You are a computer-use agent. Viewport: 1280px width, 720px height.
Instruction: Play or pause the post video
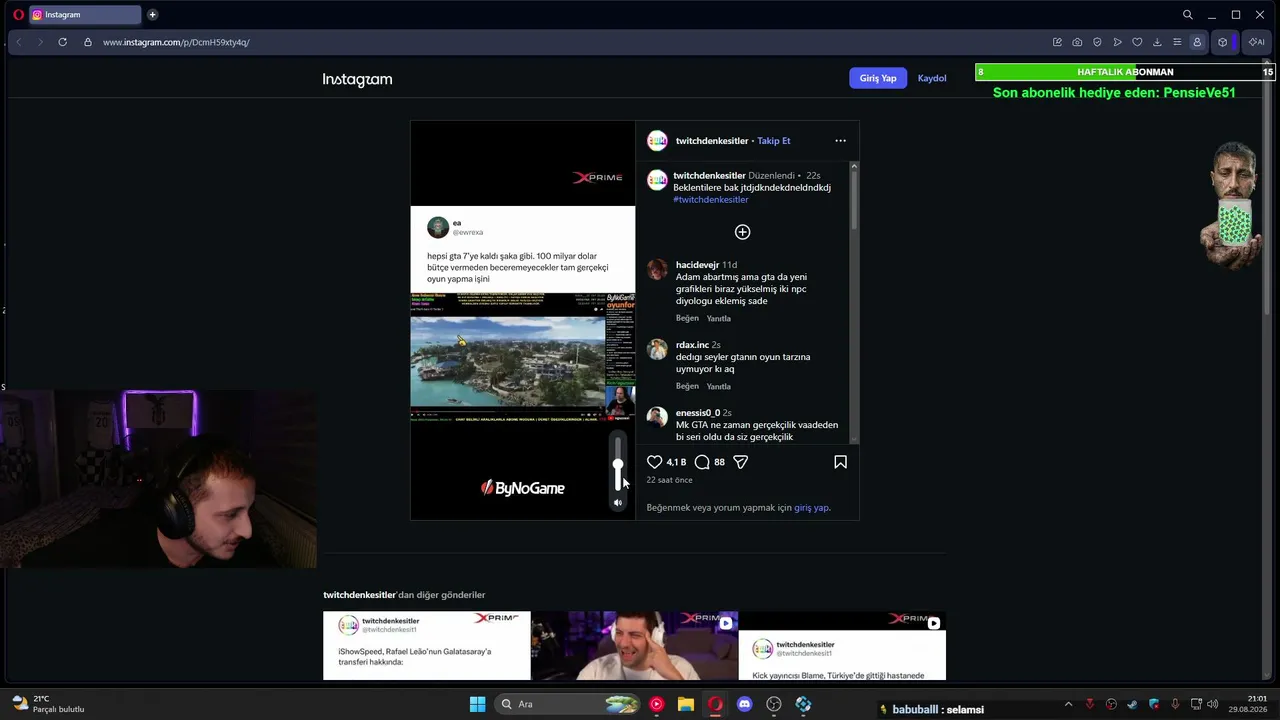tap(522, 320)
